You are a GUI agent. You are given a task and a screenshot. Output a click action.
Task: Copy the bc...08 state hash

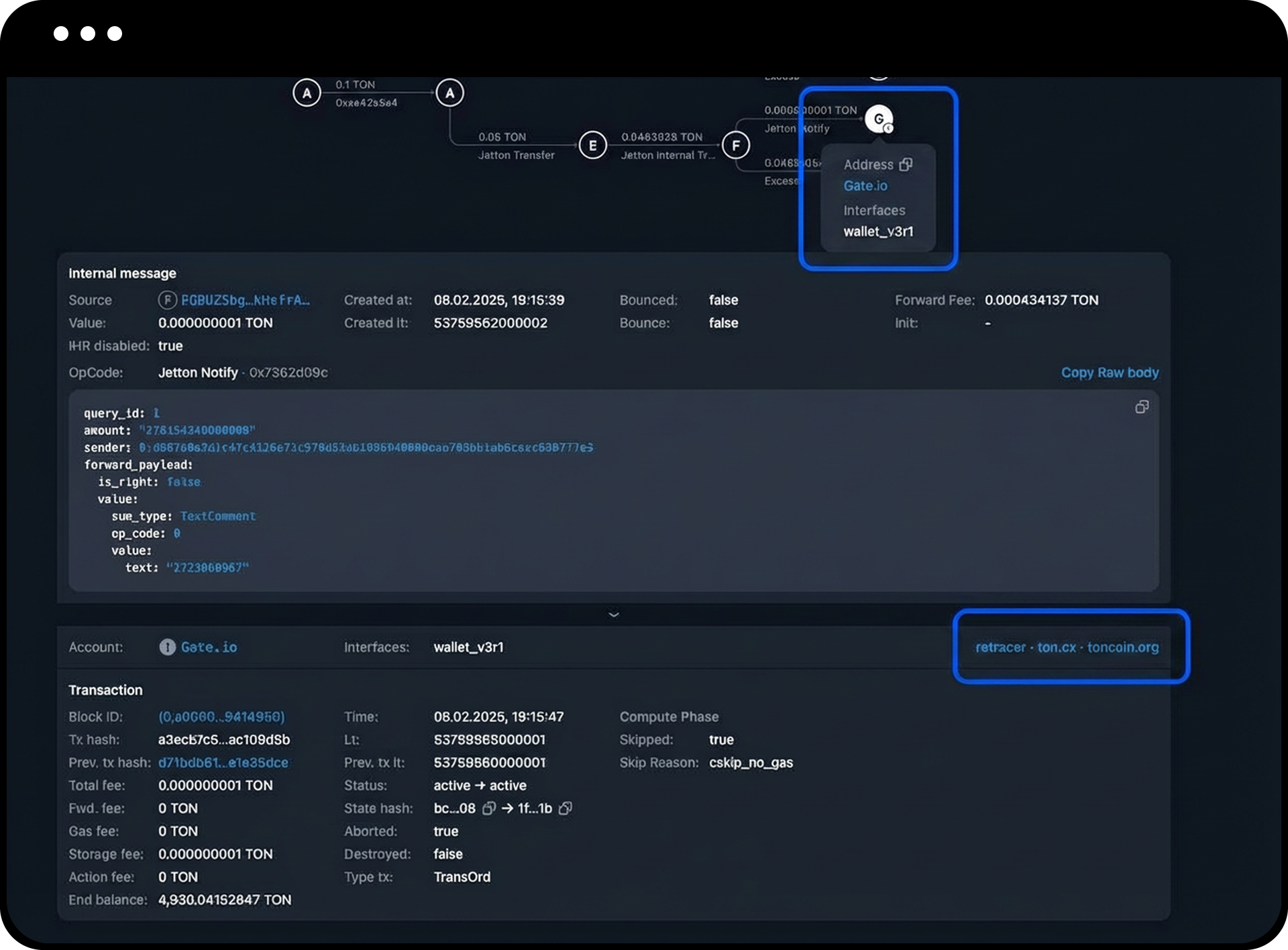[489, 808]
